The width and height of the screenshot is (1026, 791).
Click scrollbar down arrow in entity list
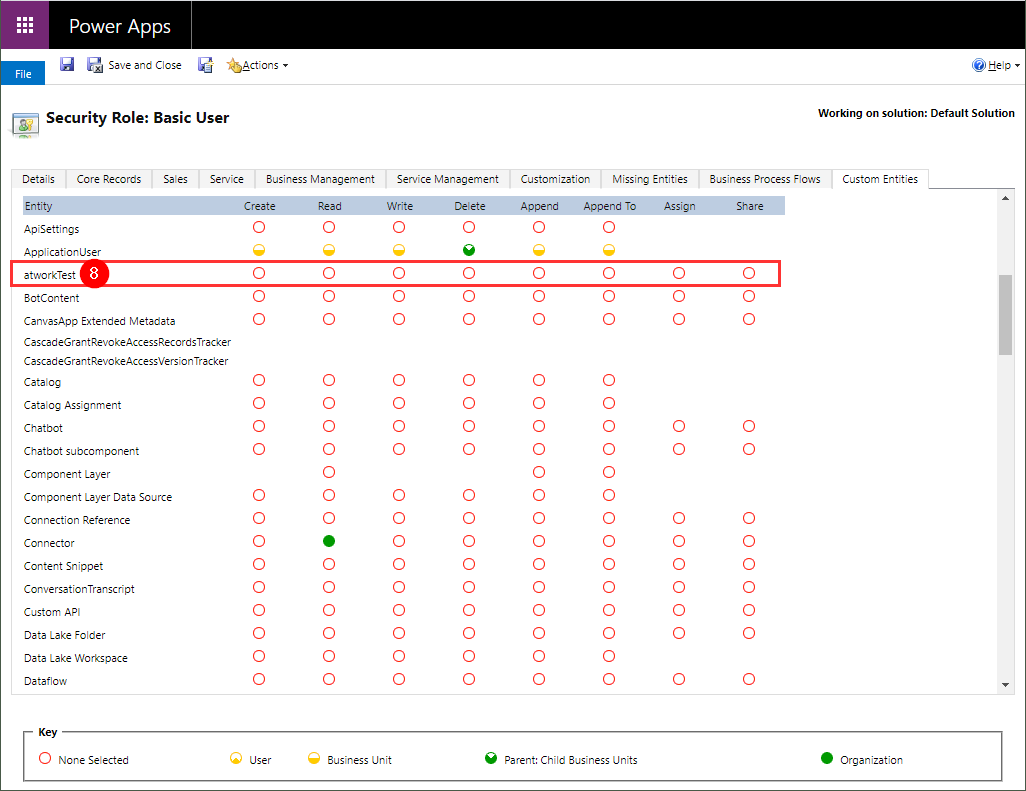pos(1006,685)
